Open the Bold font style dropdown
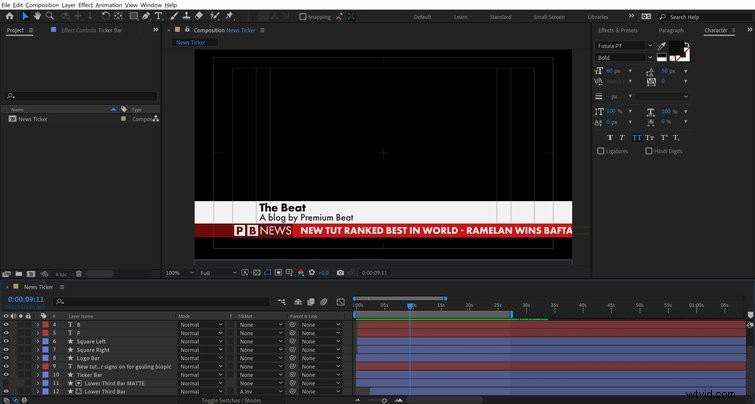 (x=625, y=57)
